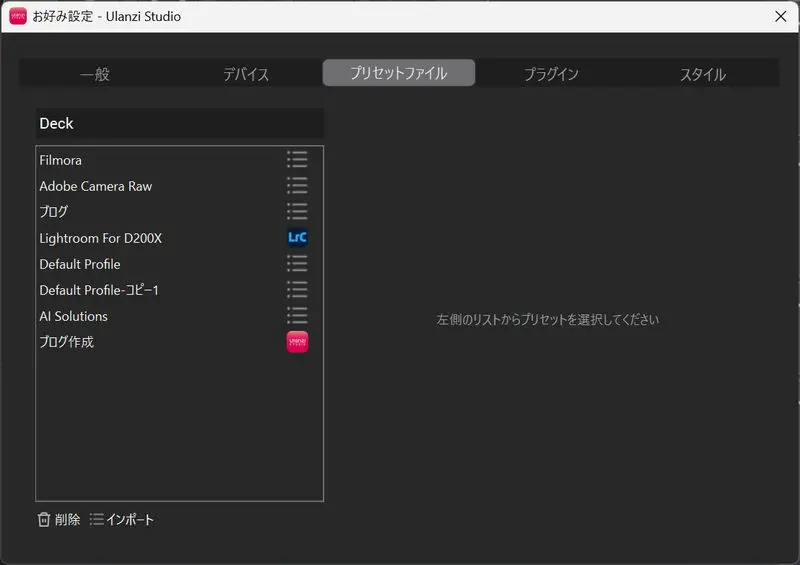This screenshot has width=800, height=565.
Task: Close the お好み設定 window
Action: (780, 16)
